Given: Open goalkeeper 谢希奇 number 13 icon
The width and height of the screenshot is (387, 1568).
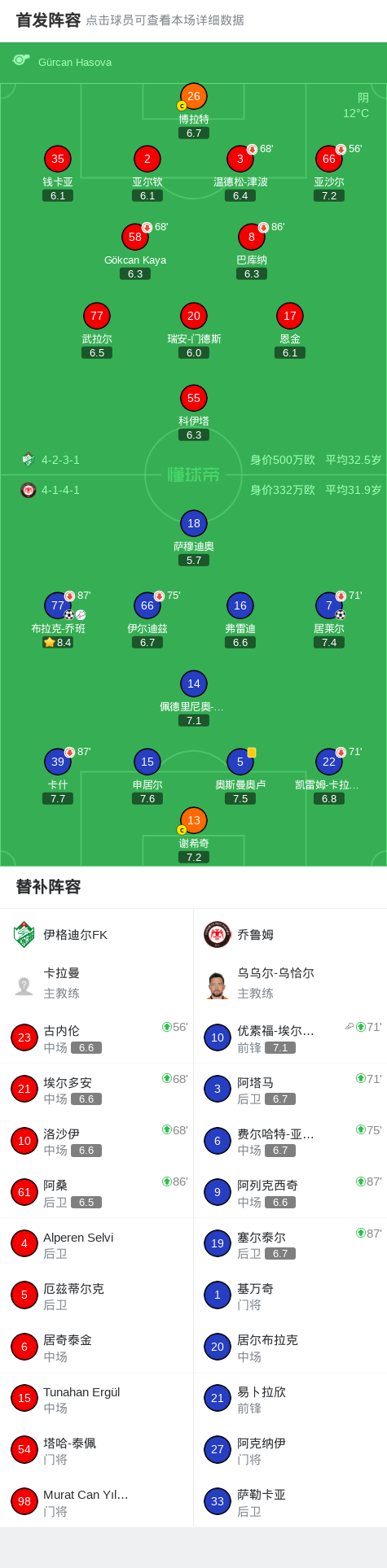Looking at the screenshot, I should coord(194,820).
